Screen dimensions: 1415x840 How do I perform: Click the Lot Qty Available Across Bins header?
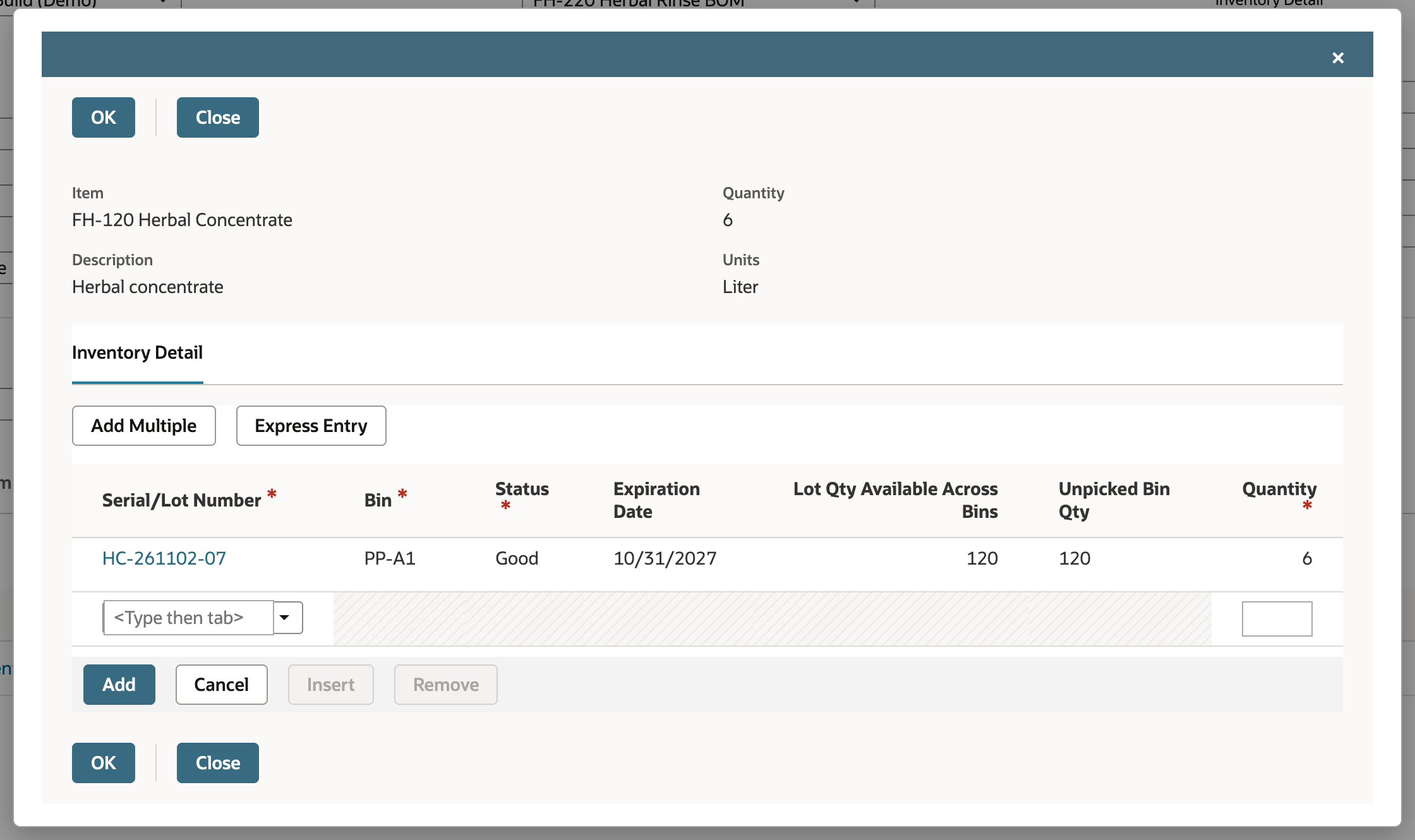(x=896, y=500)
